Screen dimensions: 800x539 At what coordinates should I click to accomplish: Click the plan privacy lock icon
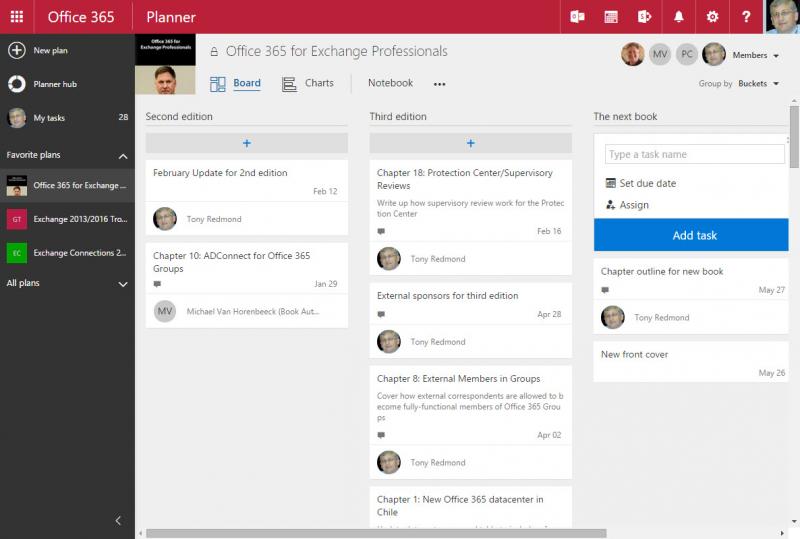click(x=214, y=52)
